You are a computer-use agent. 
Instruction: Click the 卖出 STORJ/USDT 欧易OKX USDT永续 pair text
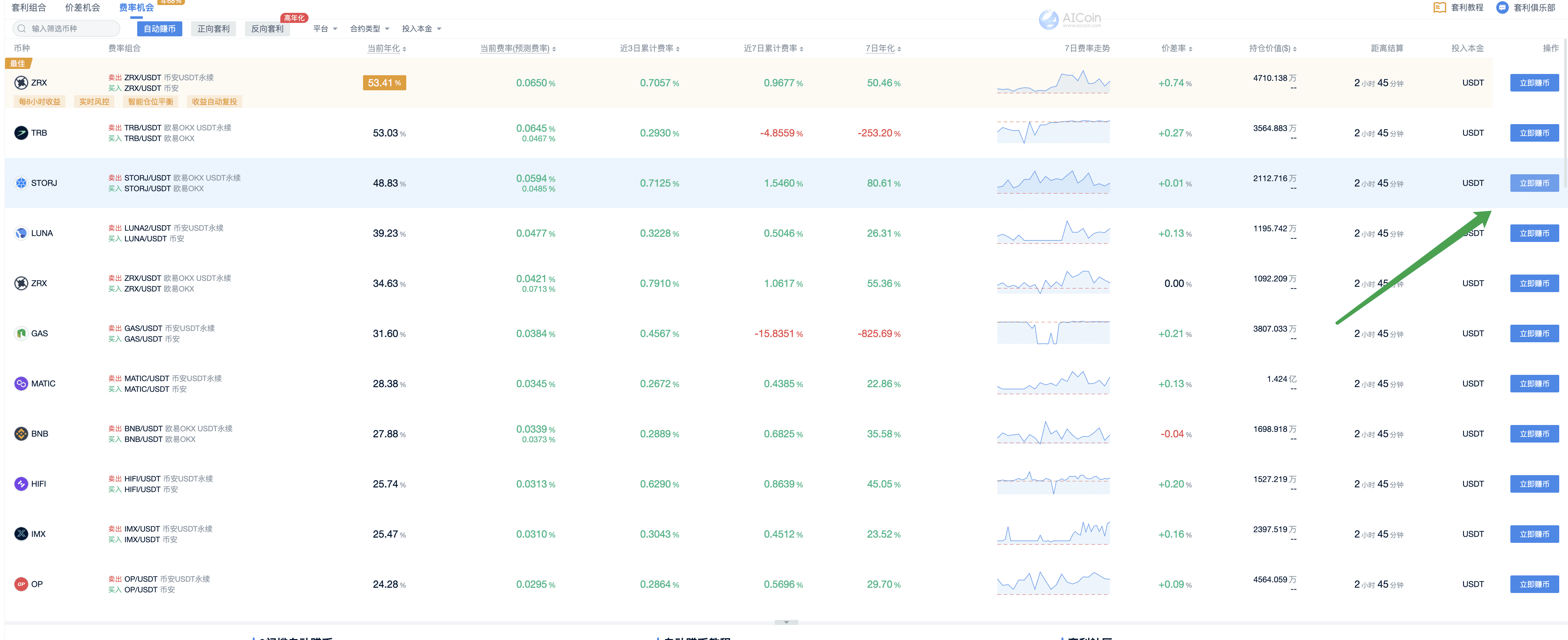point(174,178)
